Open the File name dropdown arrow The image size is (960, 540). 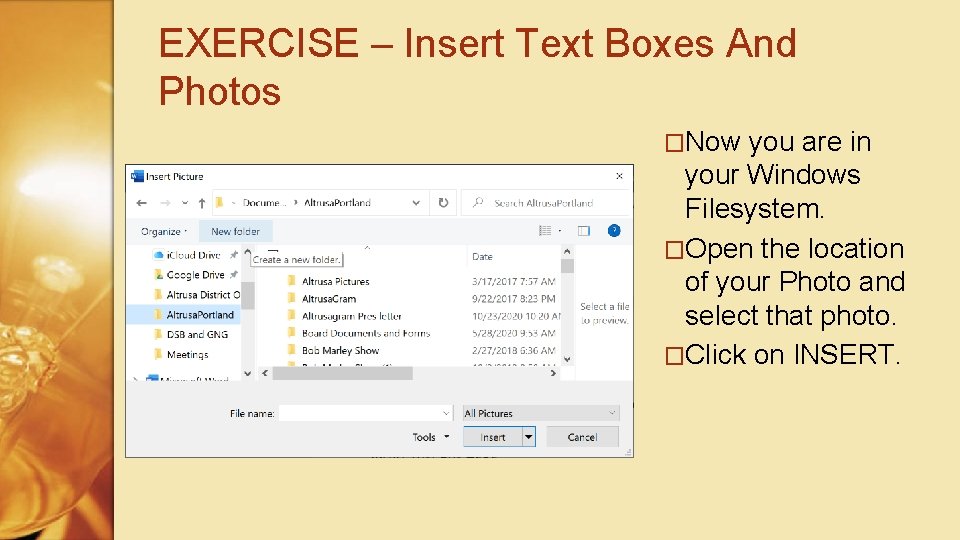[446, 413]
